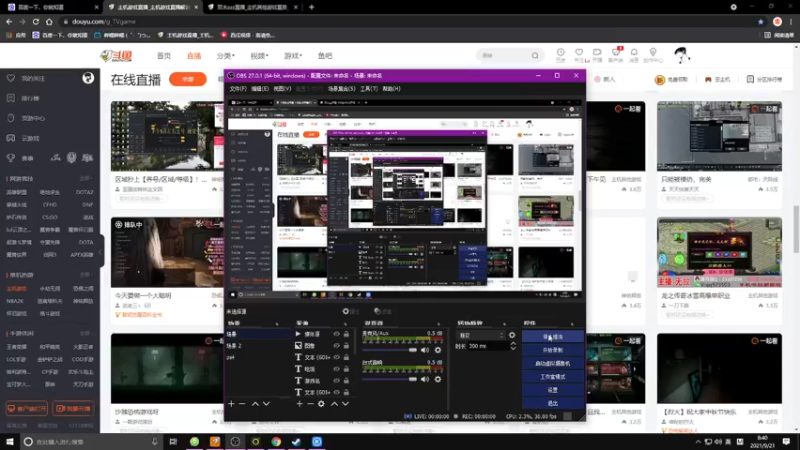Toggle visibility of first source (媒体源)

tap(336, 334)
